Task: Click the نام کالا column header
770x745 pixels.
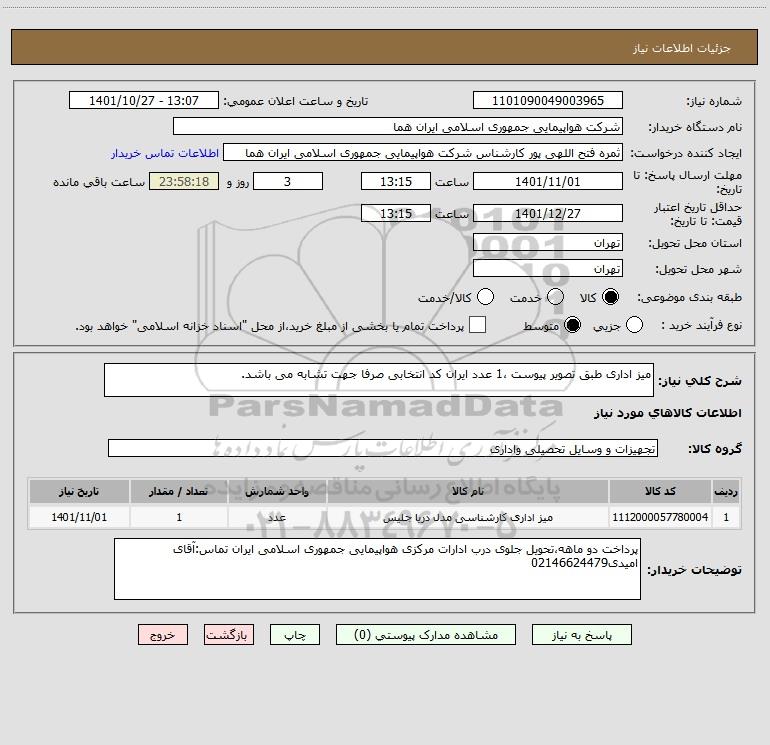Action: pos(468,491)
